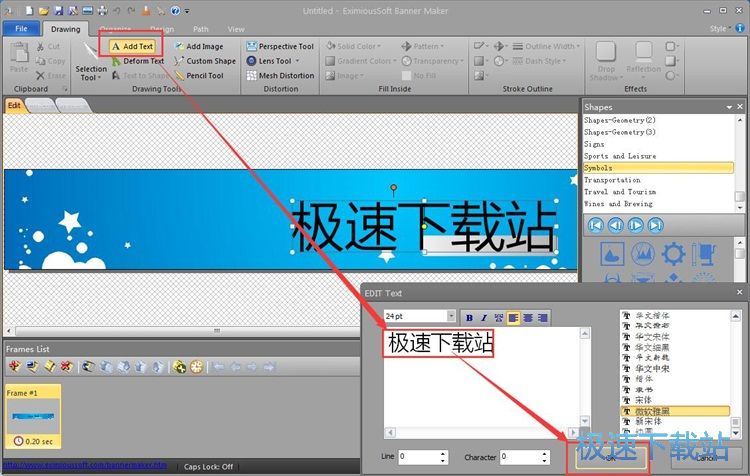Image resolution: width=750 pixels, height=476 pixels.
Task: Go to first shapes page
Action: point(596,225)
